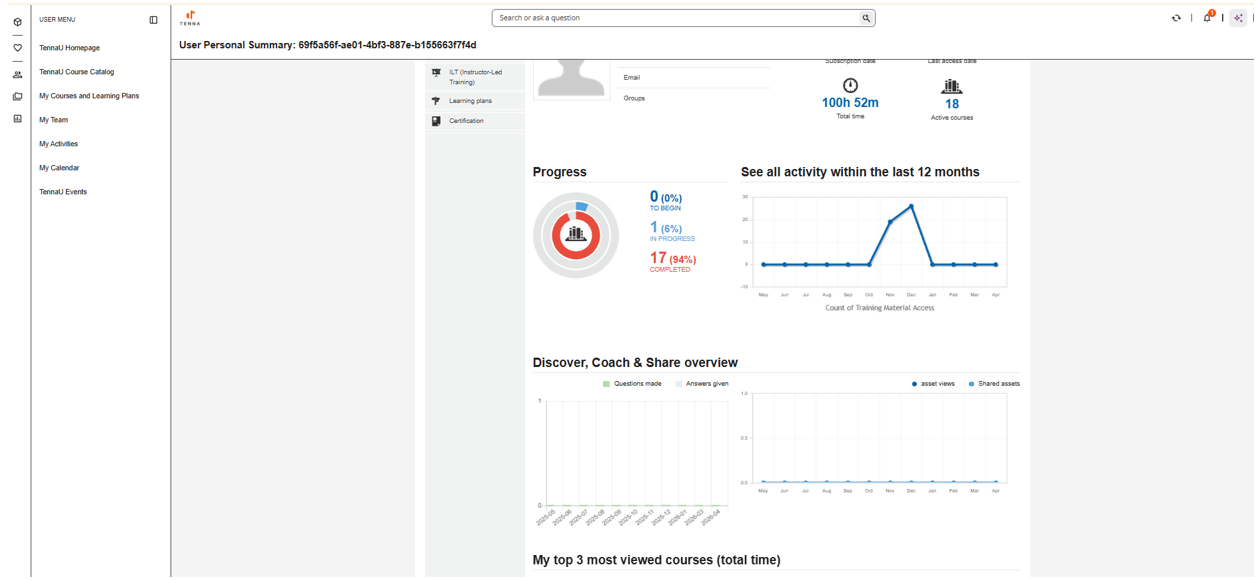
Task: Click the December peak point on activity chart
Action: (x=911, y=206)
